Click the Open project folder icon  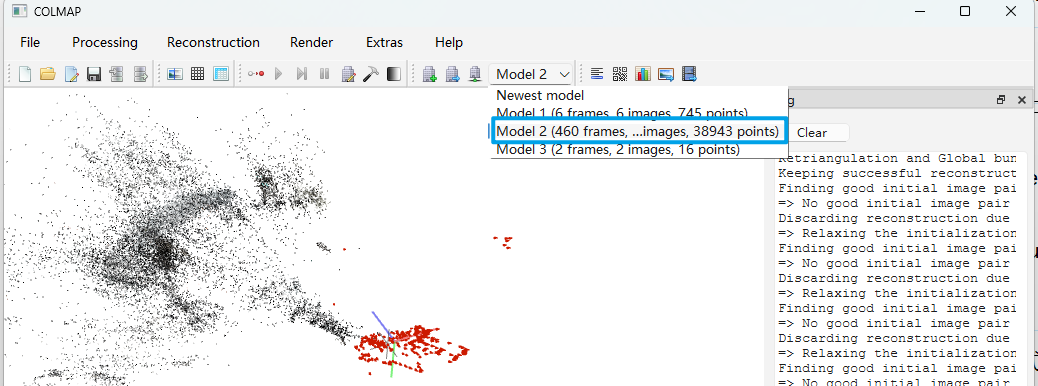click(48, 73)
